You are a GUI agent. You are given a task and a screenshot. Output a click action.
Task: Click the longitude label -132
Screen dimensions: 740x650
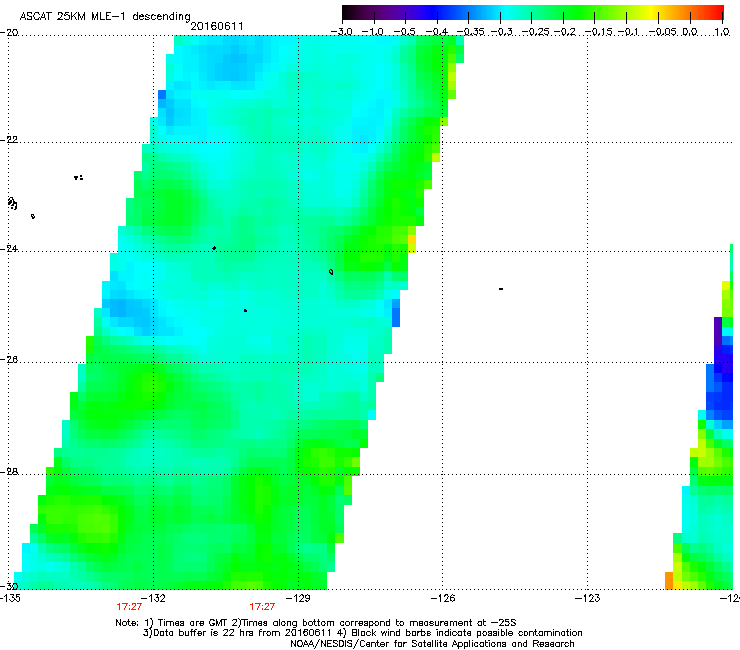click(x=153, y=598)
